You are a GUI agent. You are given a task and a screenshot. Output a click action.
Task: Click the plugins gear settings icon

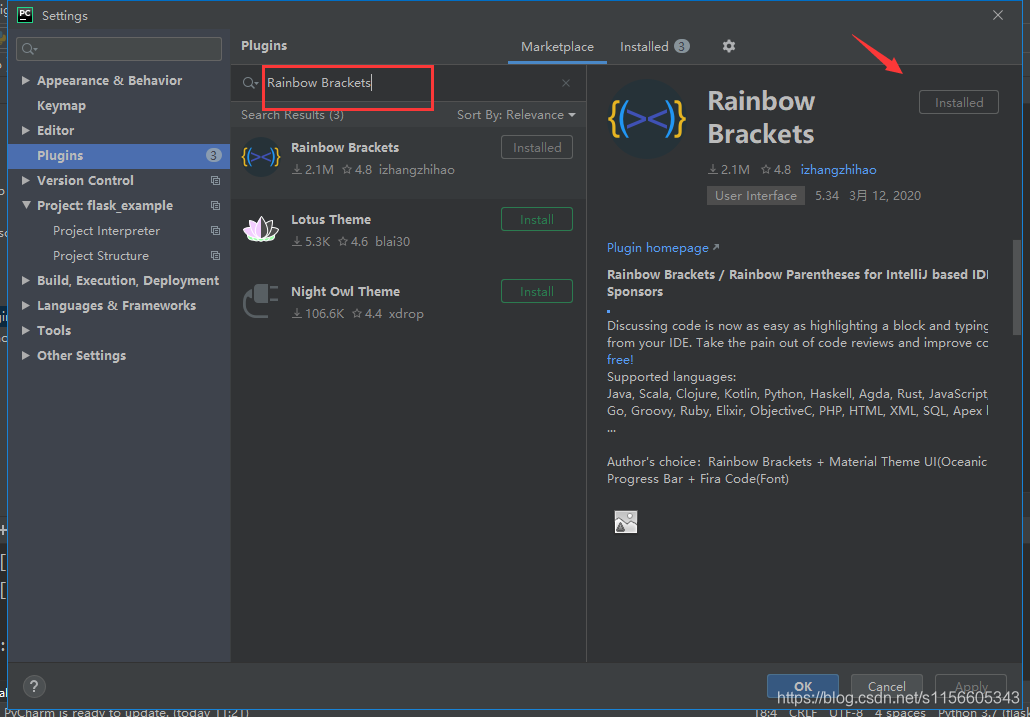point(728,46)
